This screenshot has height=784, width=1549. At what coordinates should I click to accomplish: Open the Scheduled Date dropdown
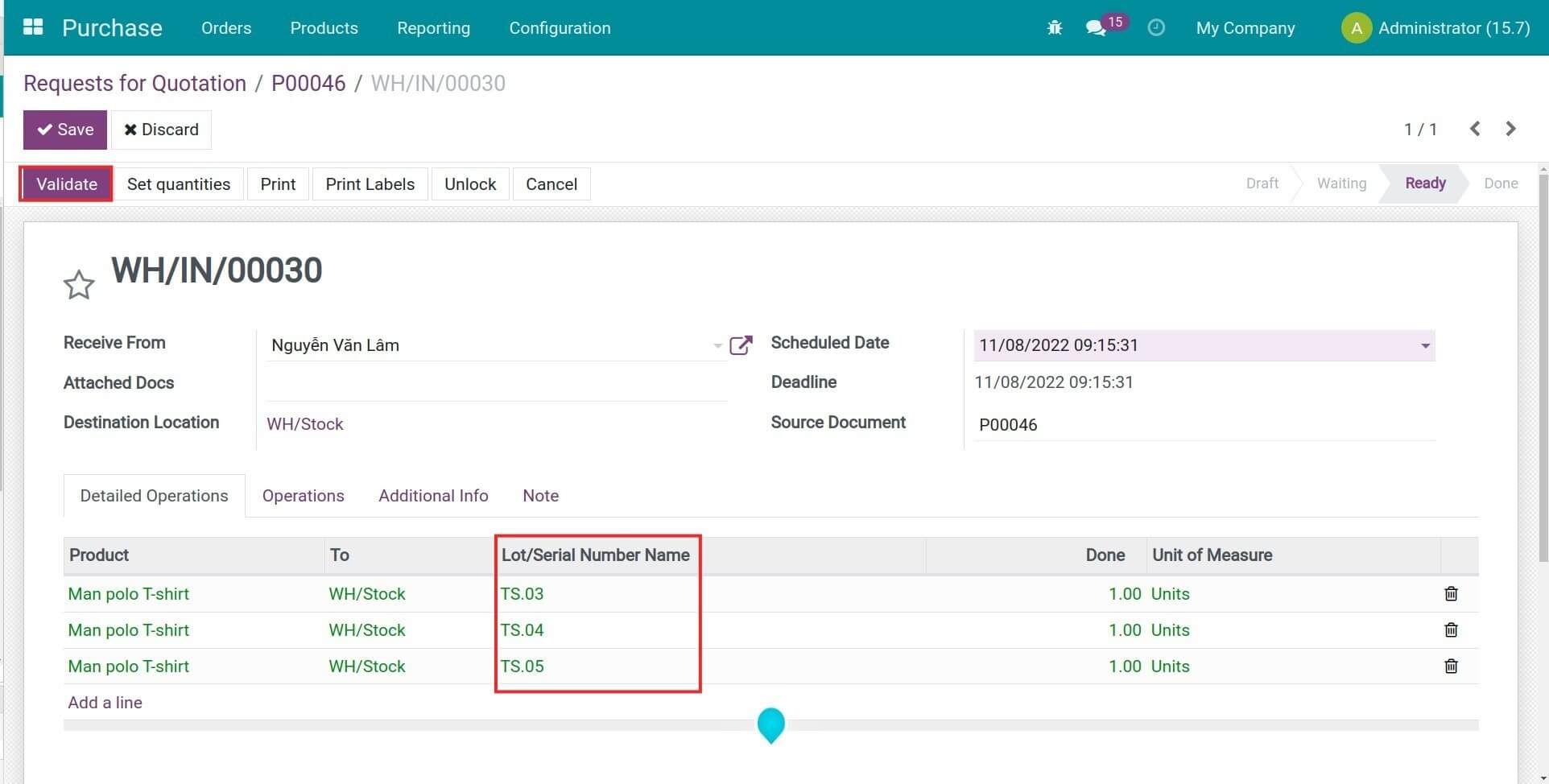1425,346
